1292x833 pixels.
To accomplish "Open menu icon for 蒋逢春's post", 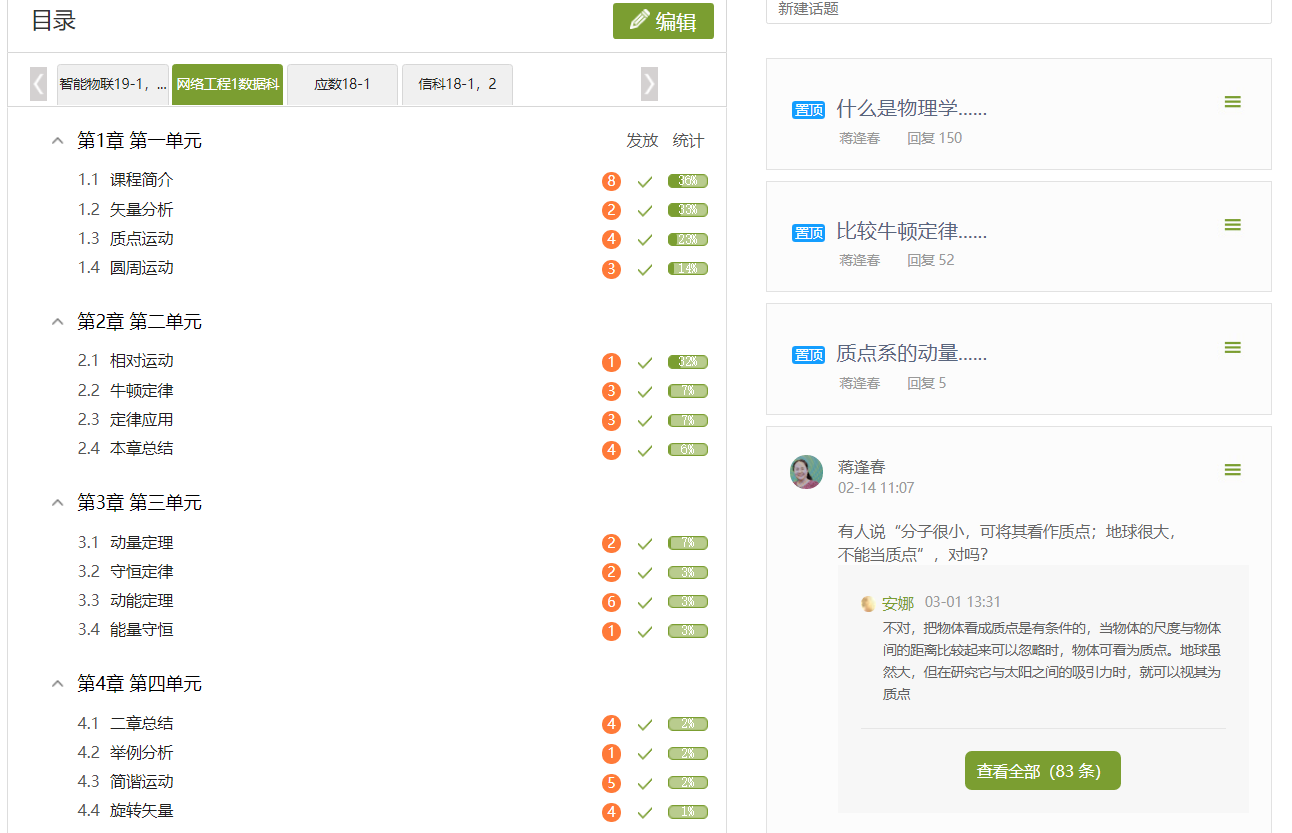I will (x=1232, y=470).
